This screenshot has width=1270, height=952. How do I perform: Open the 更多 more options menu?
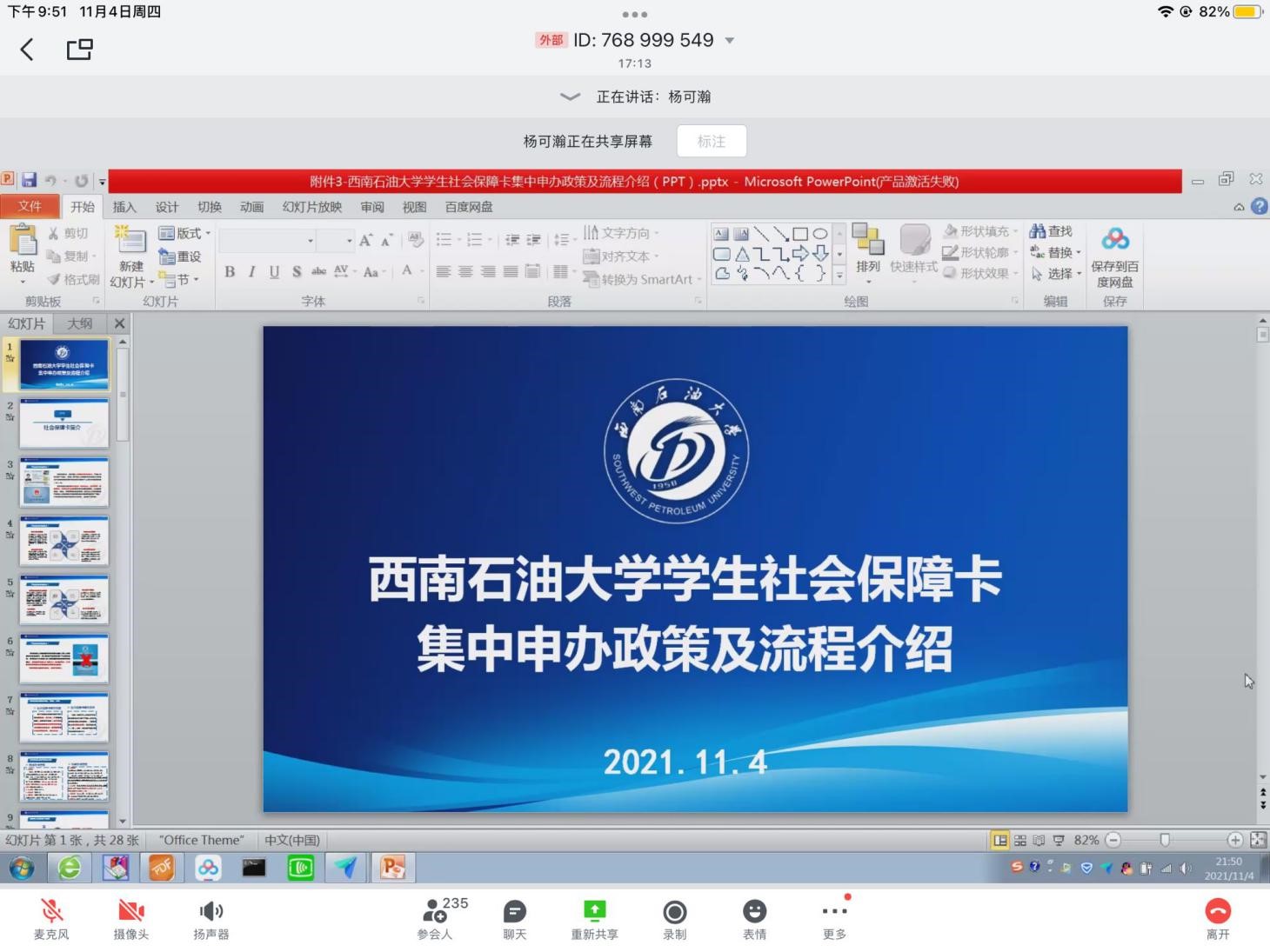point(834,919)
